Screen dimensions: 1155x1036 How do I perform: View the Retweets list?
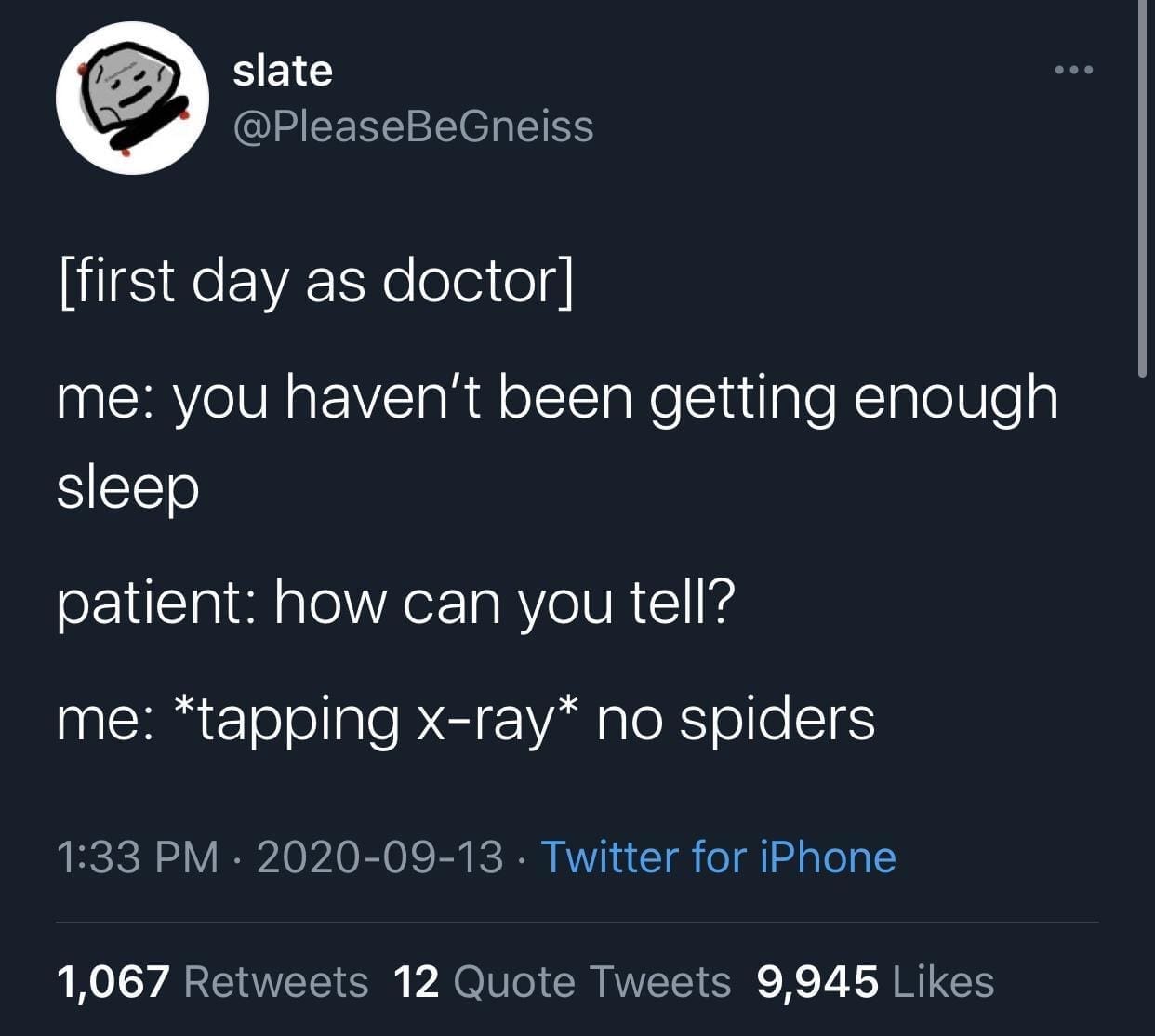point(276,982)
